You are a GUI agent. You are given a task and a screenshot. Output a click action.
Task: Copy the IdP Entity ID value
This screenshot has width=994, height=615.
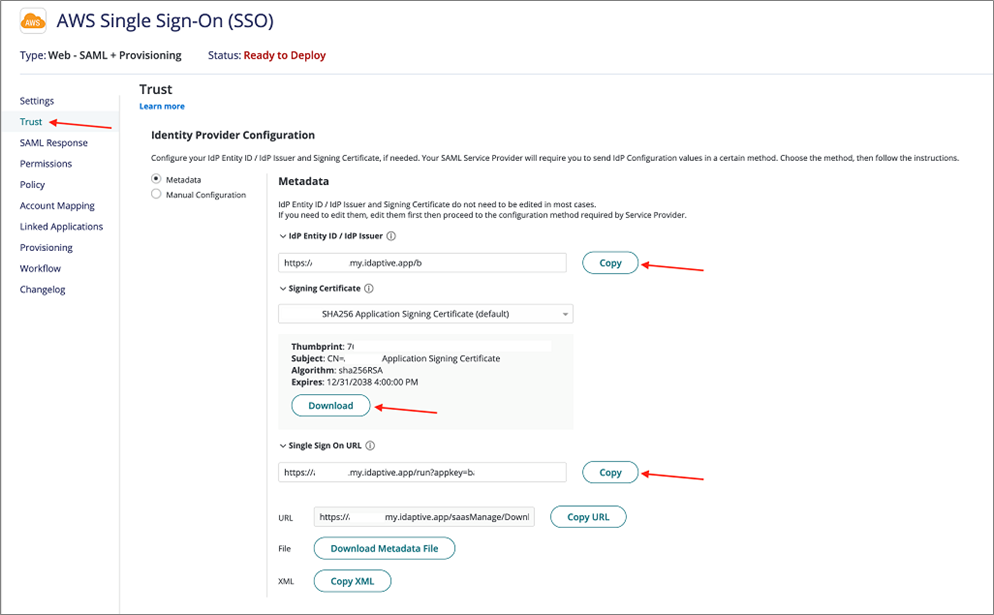[610, 263]
